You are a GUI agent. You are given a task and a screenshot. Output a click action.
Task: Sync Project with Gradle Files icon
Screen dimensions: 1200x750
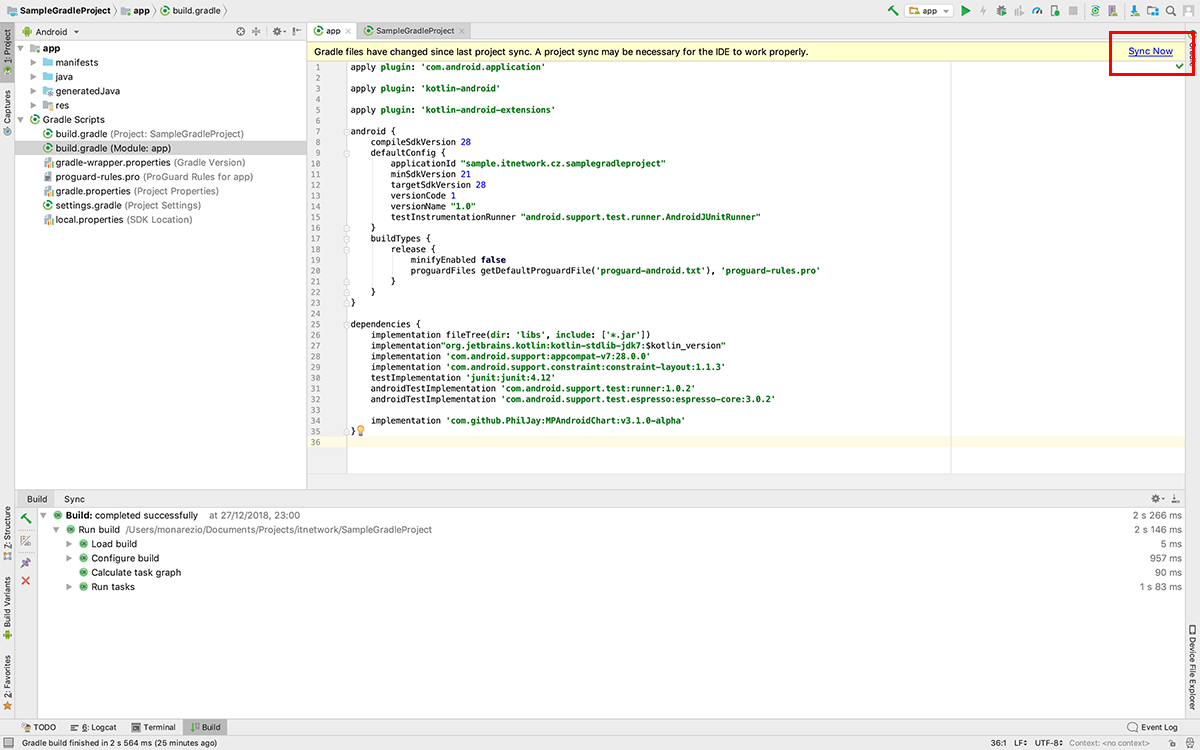point(1096,10)
